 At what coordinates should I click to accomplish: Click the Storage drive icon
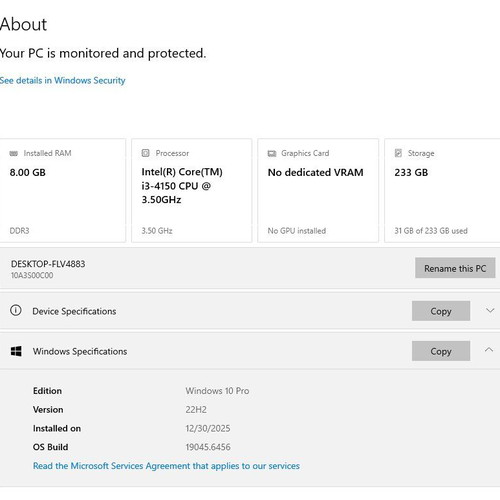point(398,153)
